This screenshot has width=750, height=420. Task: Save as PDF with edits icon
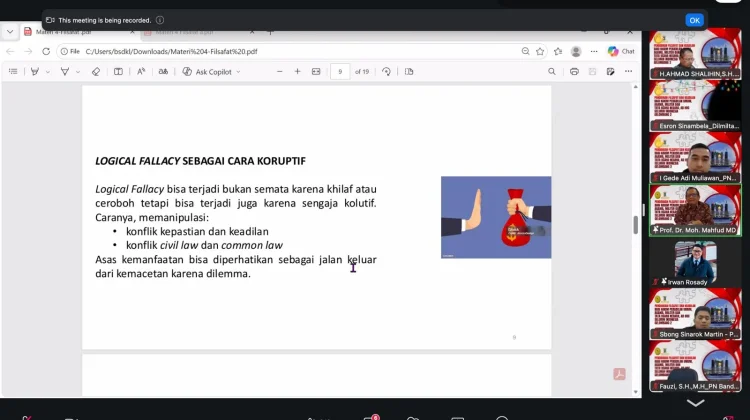pyautogui.click(x=610, y=71)
